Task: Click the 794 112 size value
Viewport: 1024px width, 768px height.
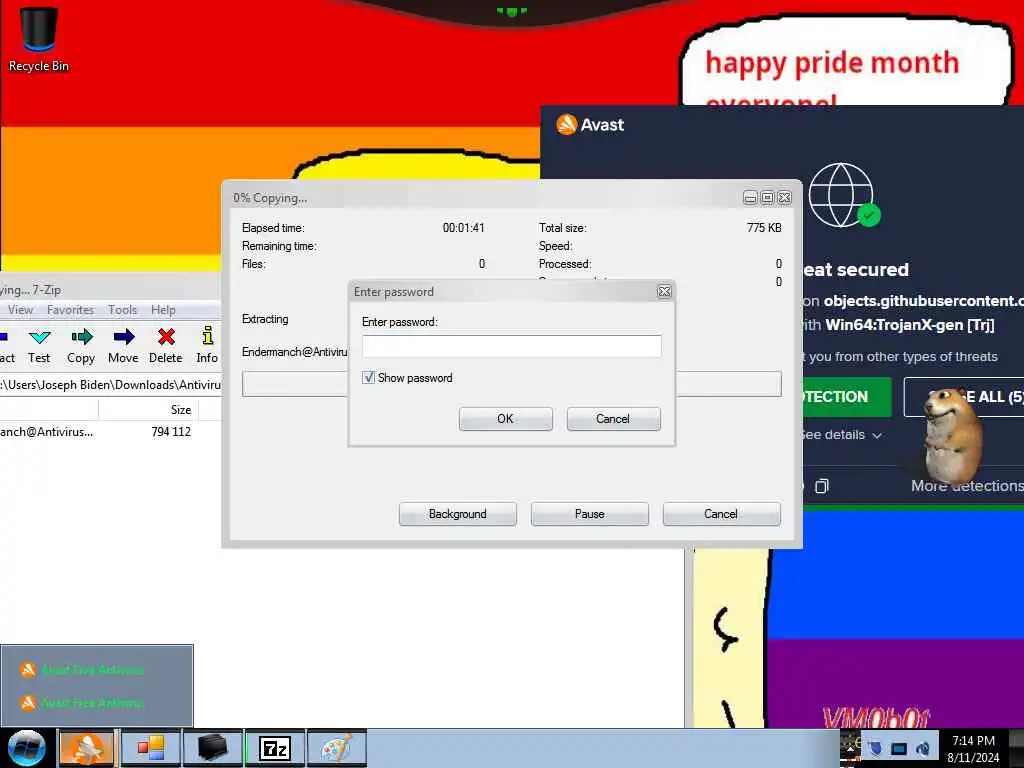Action: pos(171,432)
